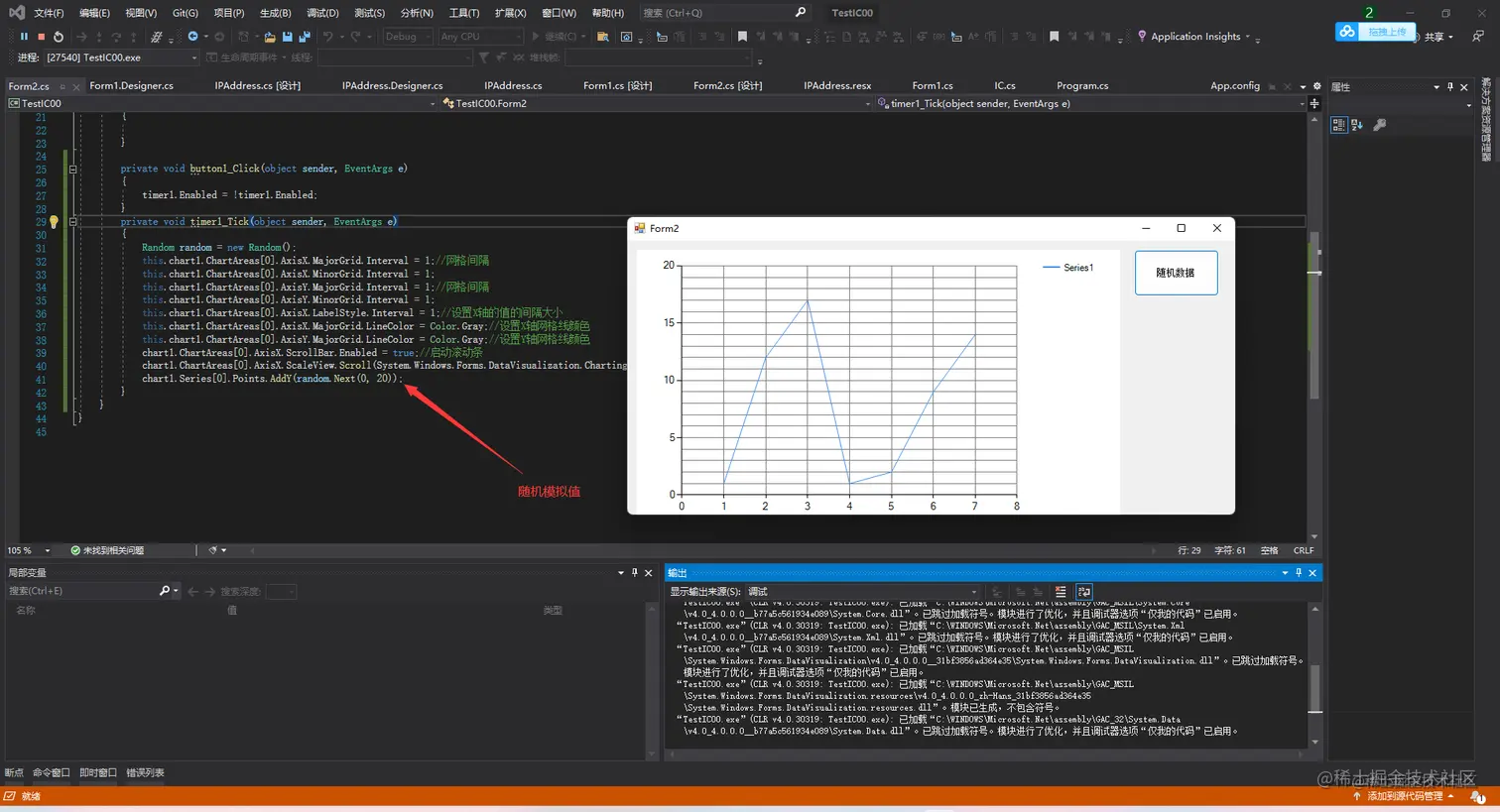Open the Application Insights lightbulb toolbar item

pos(1195,37)
